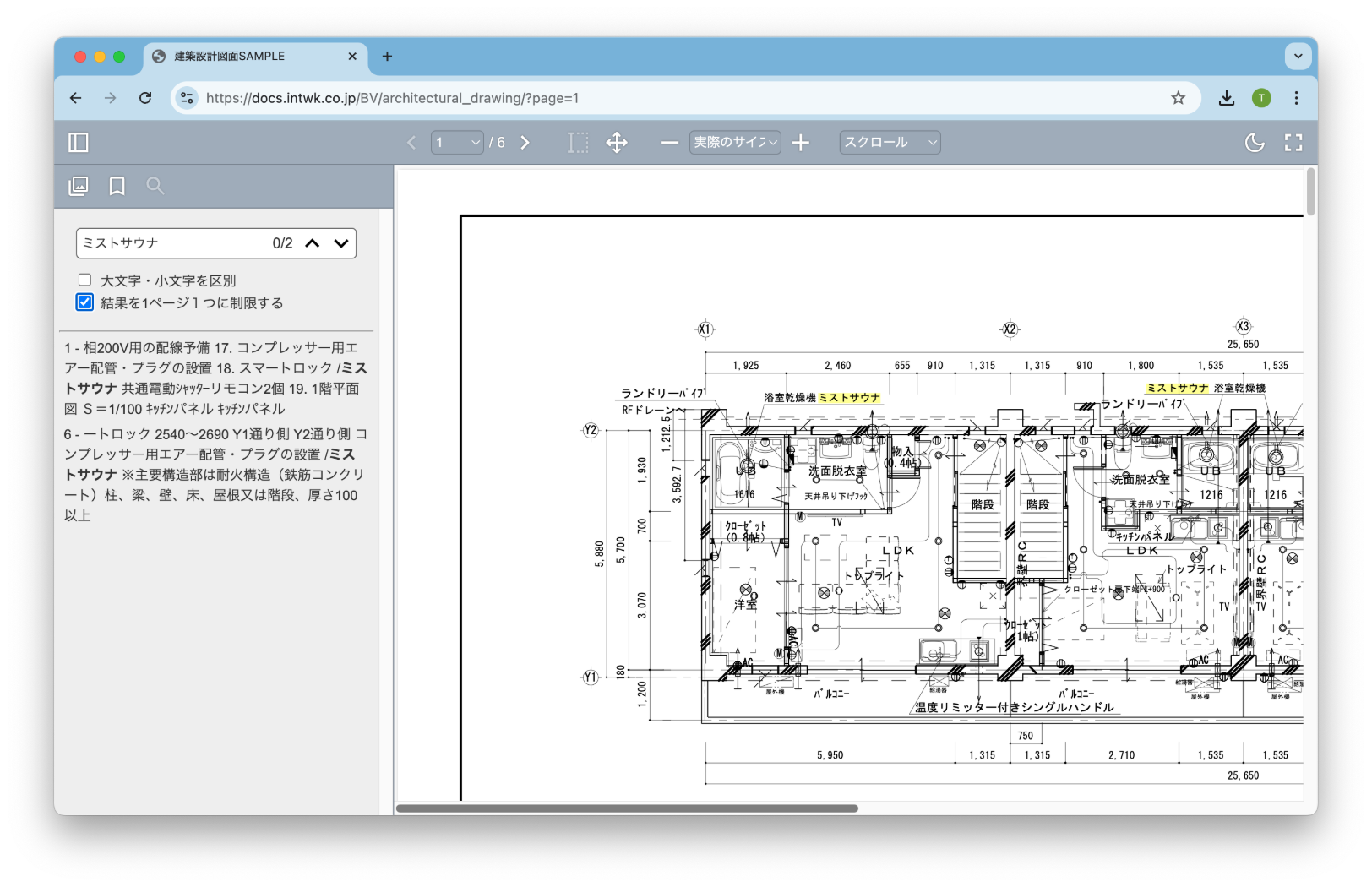The width and height of the screenshot is (1372, 887).
Task: Toggle the sidebar panel icon
Action: (79, 143)
